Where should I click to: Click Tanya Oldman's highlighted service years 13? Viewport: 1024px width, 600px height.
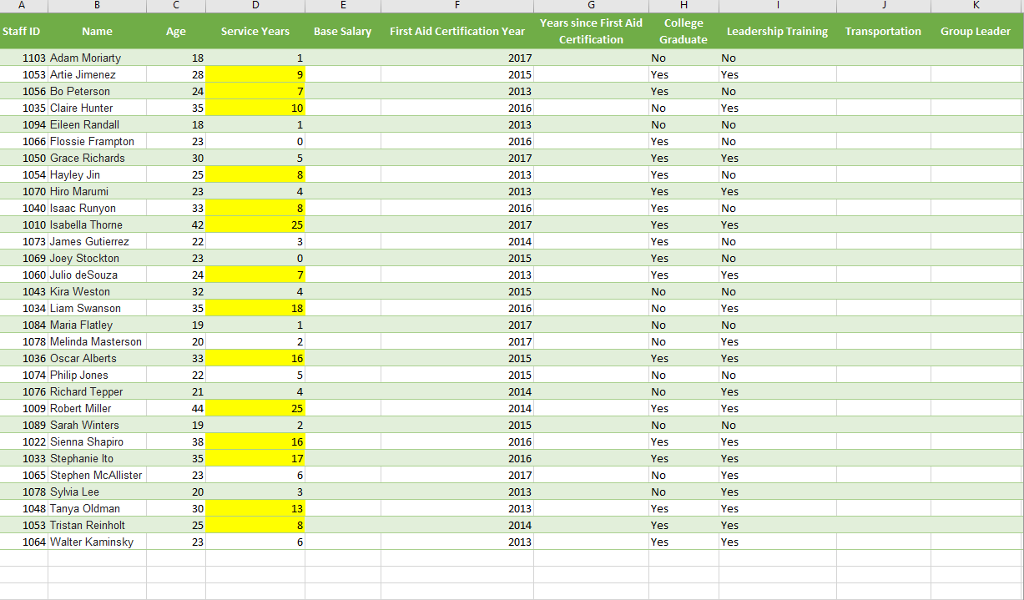tap(255, 509)
